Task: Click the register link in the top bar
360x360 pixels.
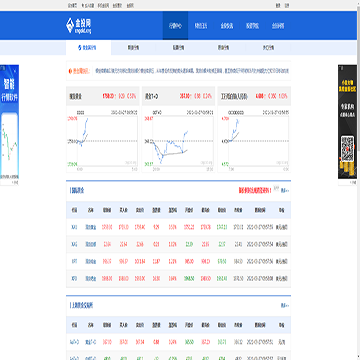Action: pos(287,6)
